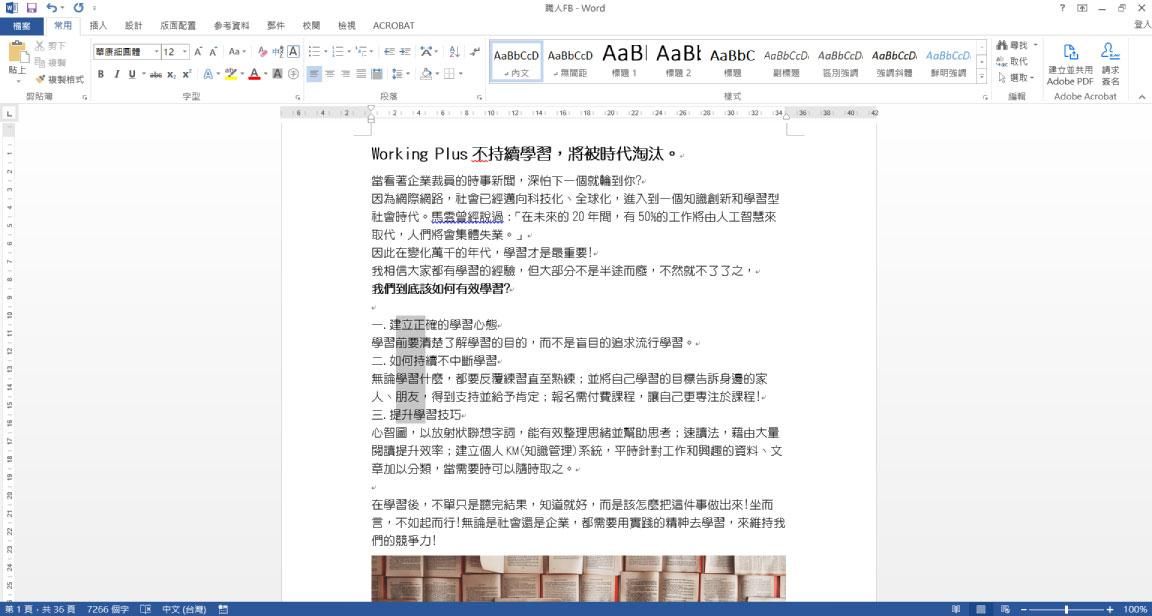Apply the 標題 1 heading style
Screen dimensions: 1152x616
[x=624, y=60]
